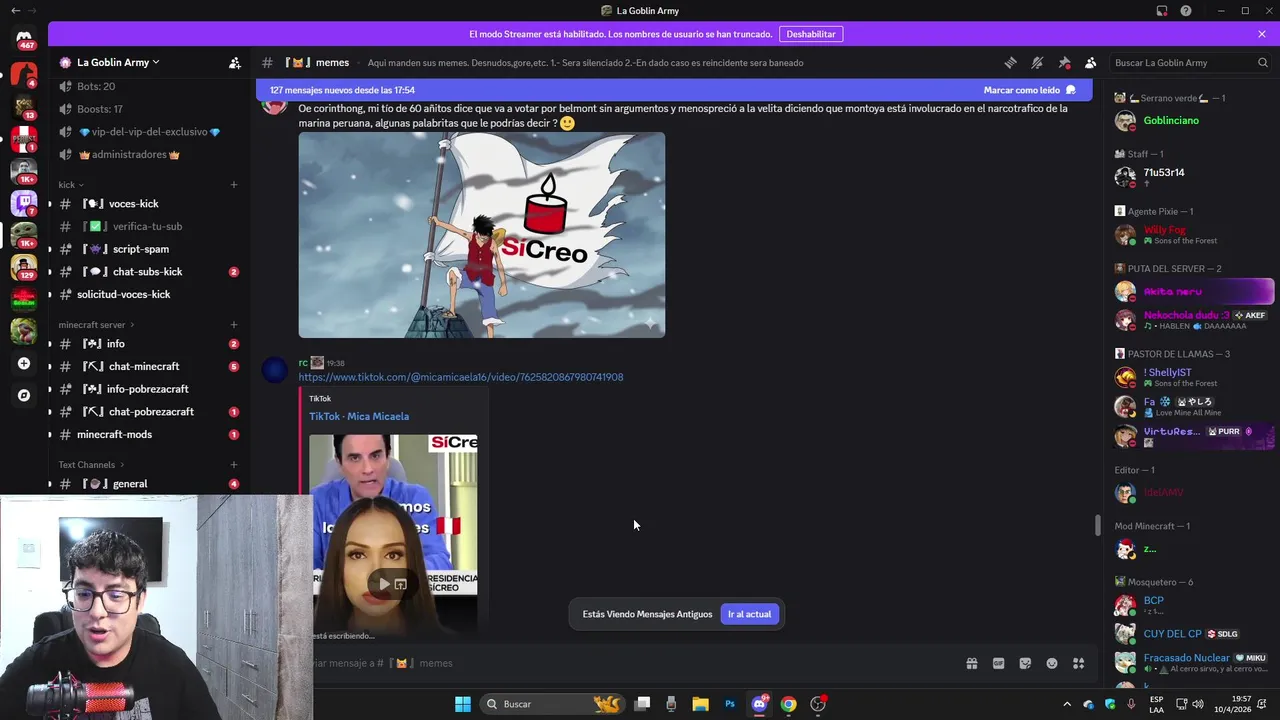The width and height of the screenshot is (1280, 720).
Task: Open member ! ShellyIST profile
Action: (x=1193, y=377)
